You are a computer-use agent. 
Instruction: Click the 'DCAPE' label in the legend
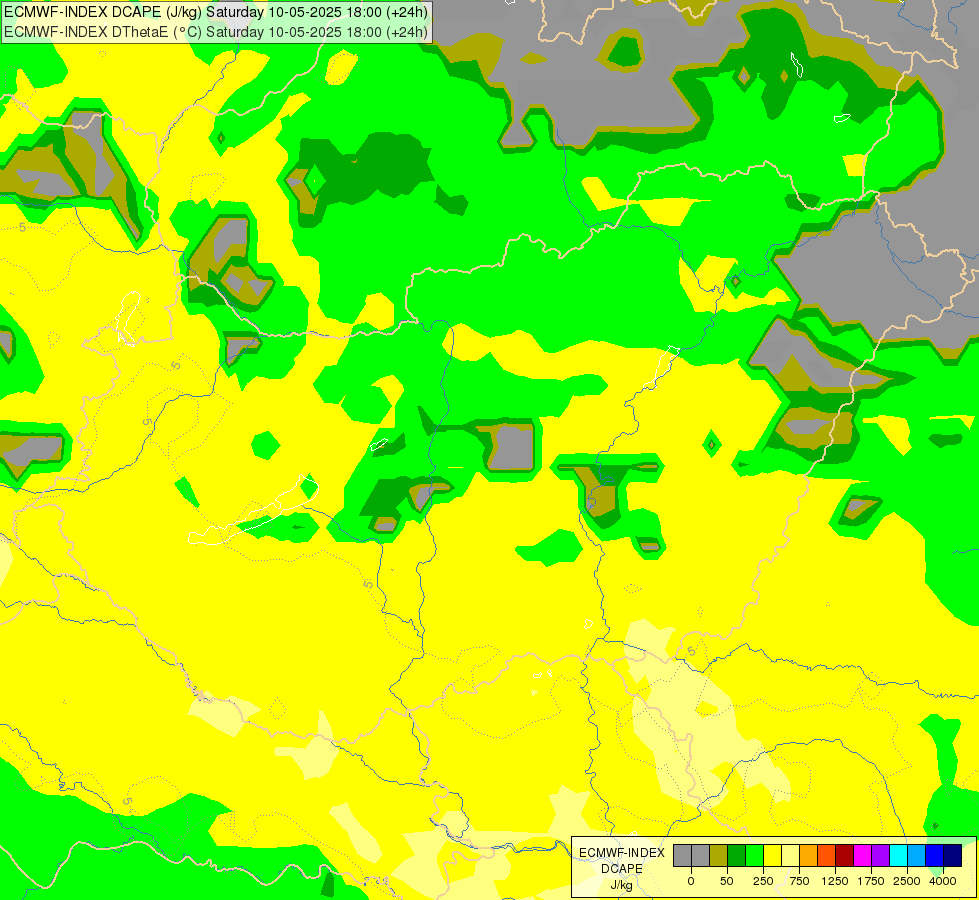622,869
